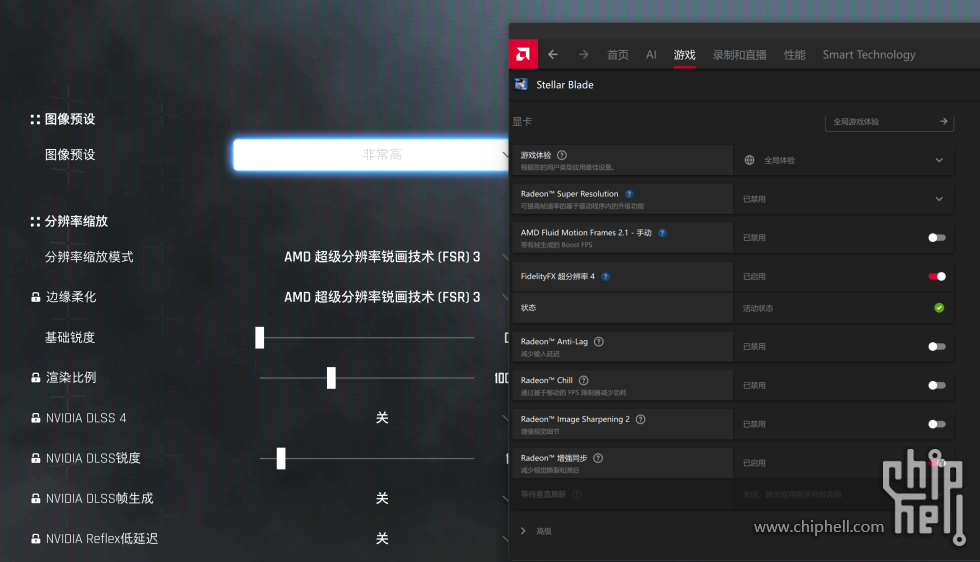
Task: Click the NVIDIA DLSS锐度 slider handle
Action: pos(281,458)
